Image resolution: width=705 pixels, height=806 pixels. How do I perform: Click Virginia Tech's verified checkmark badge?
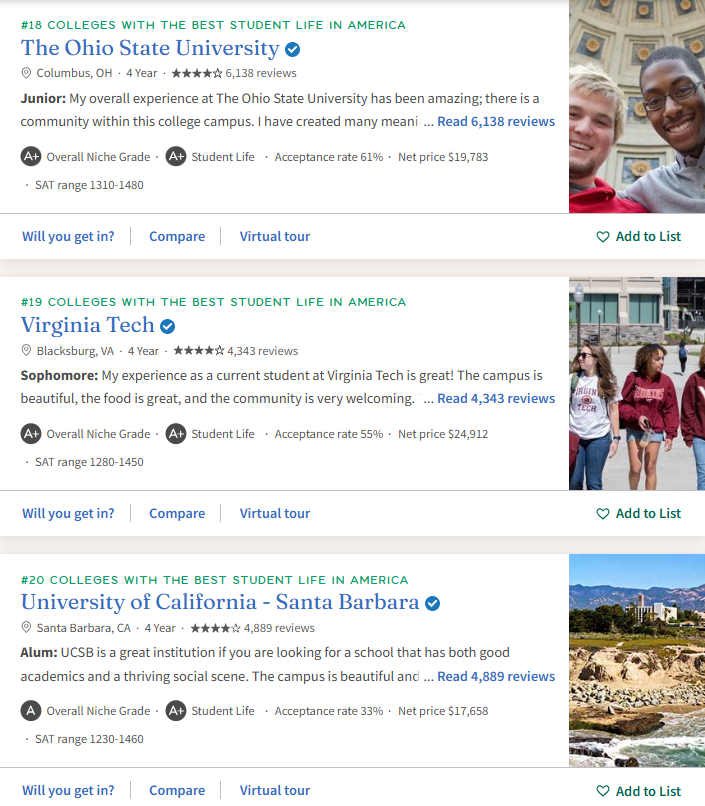(x=168, y=326)
